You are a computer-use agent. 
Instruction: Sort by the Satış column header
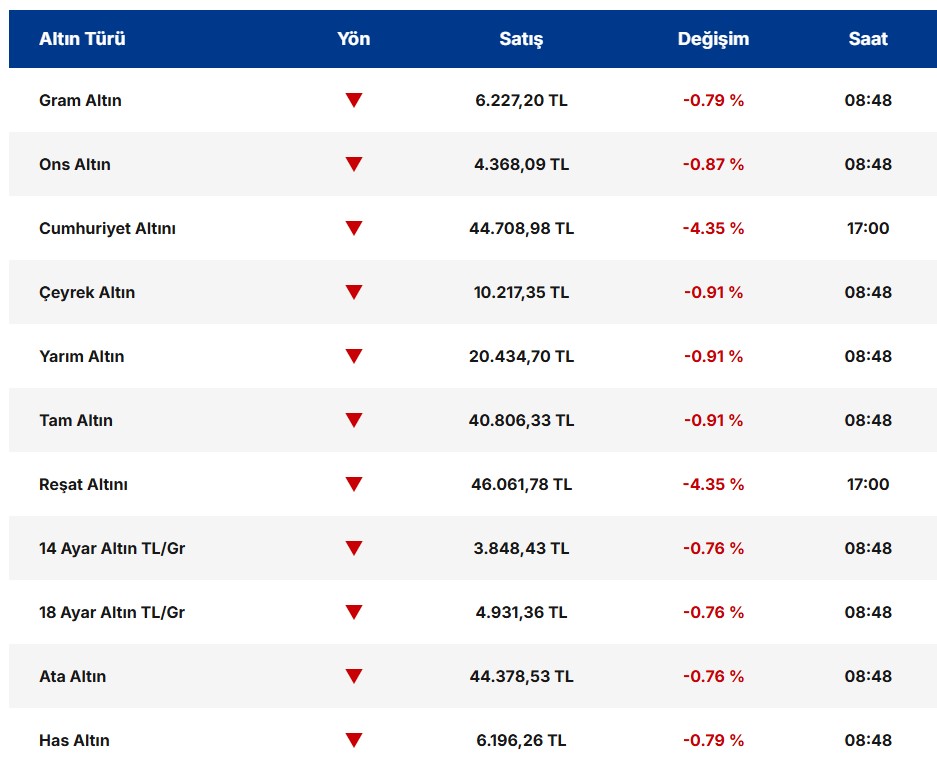(x=521, y=39)
